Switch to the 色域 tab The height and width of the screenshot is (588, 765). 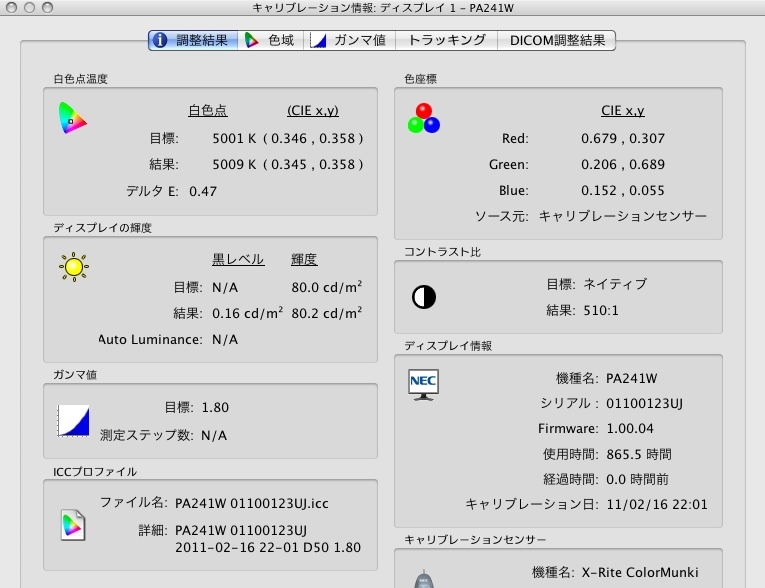[x=270, y=40]
